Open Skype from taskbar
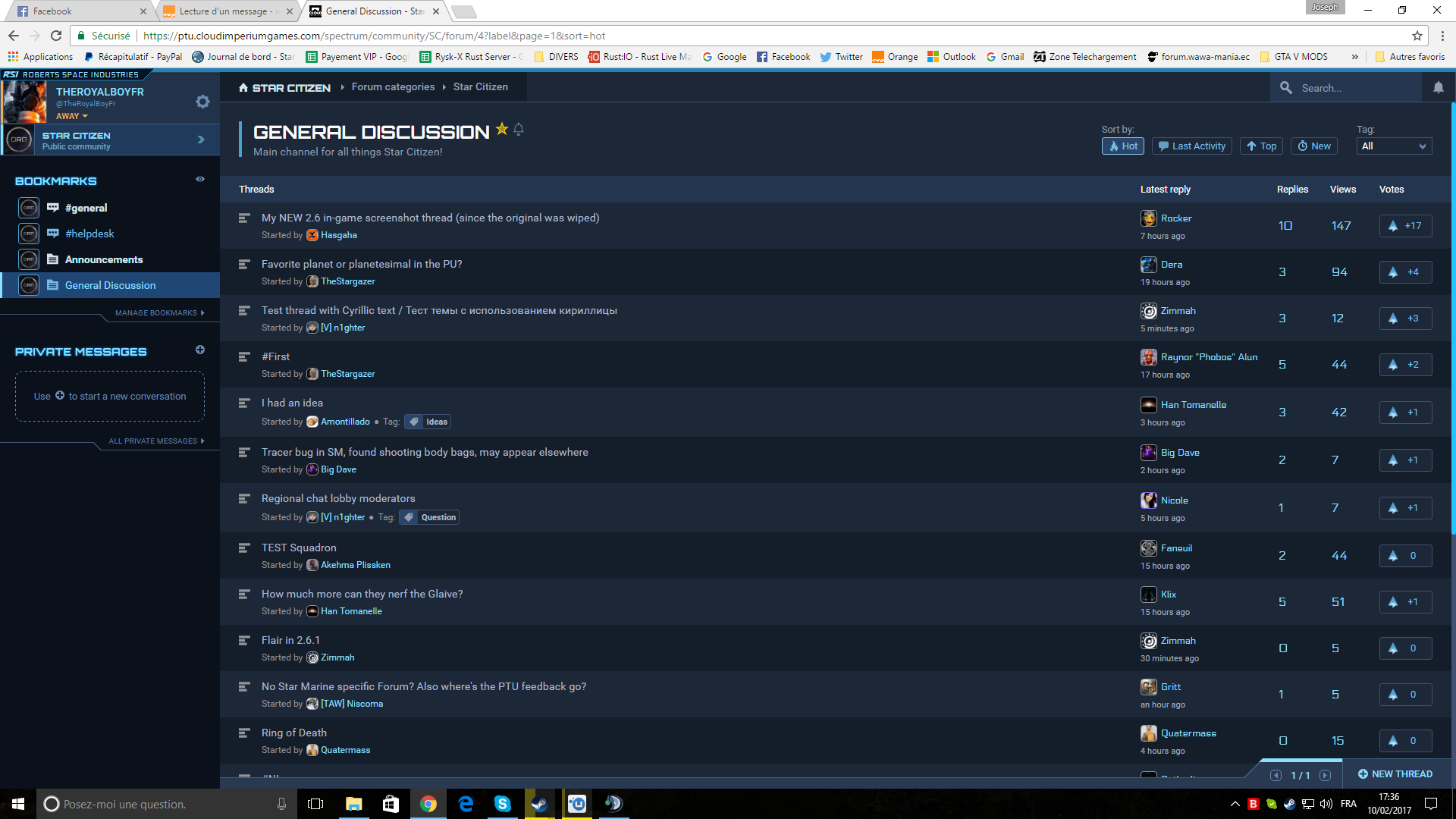Screen dimensions: 1456x819 click(502, 804)
